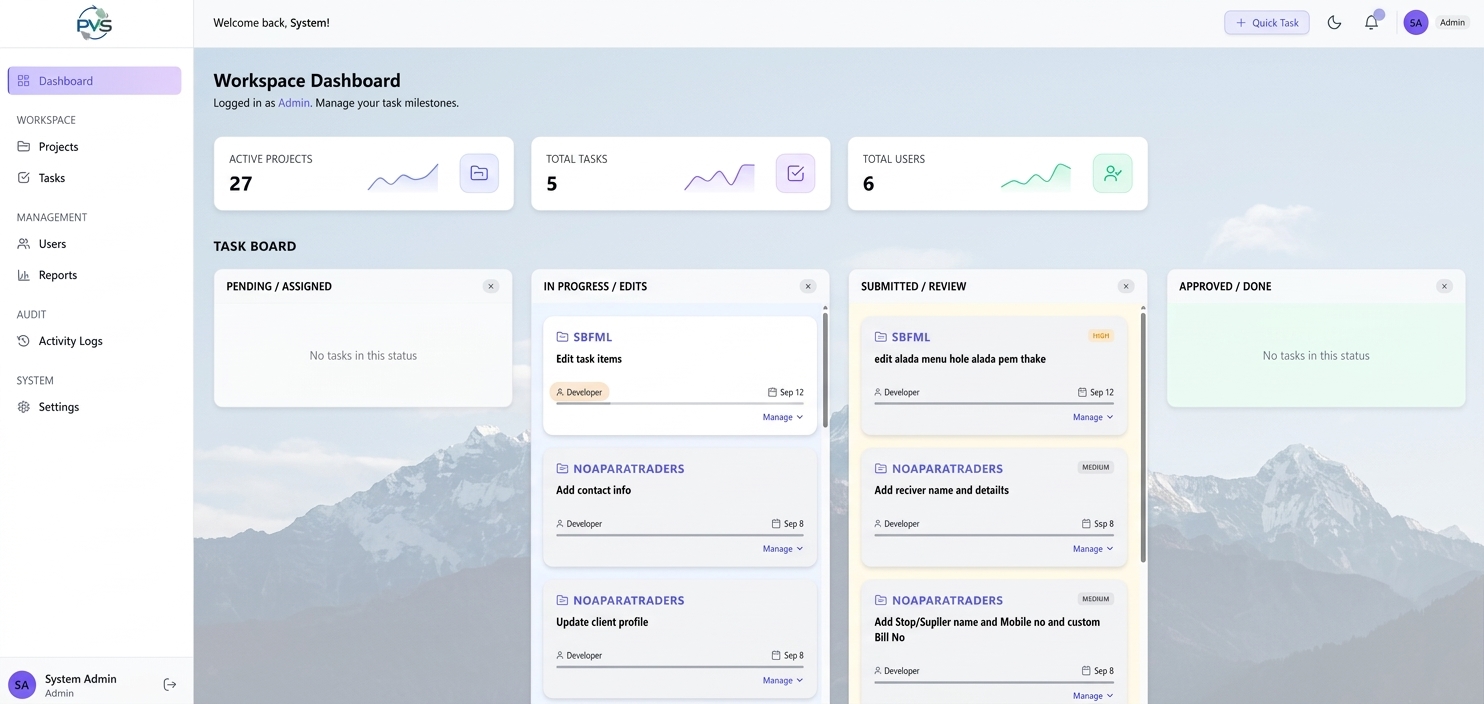Click Developer badge on Edit task items card
The width and height of the screenshot is (1484, 704).
[x=579, y=392]
